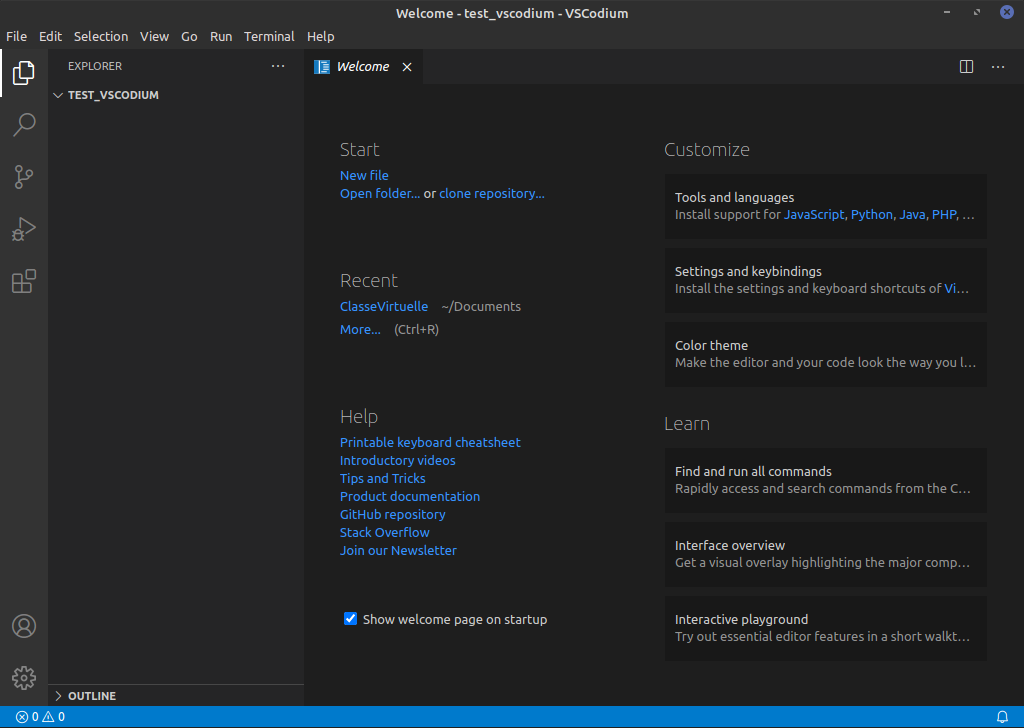Open the Run and Debug view
Image resolution: width=1024 pixels, height=728 pixels.
[x=24, y=230]
